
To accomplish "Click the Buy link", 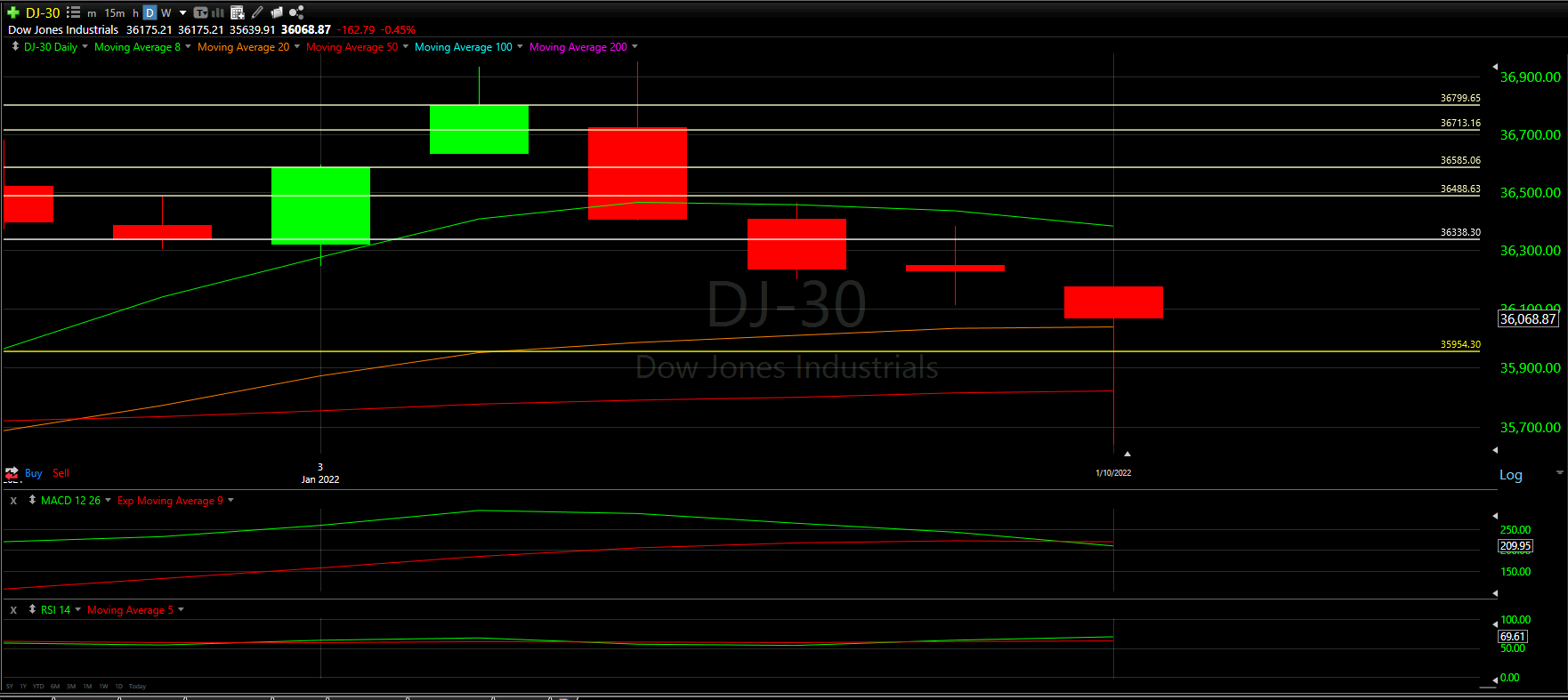I will (34, 473).
